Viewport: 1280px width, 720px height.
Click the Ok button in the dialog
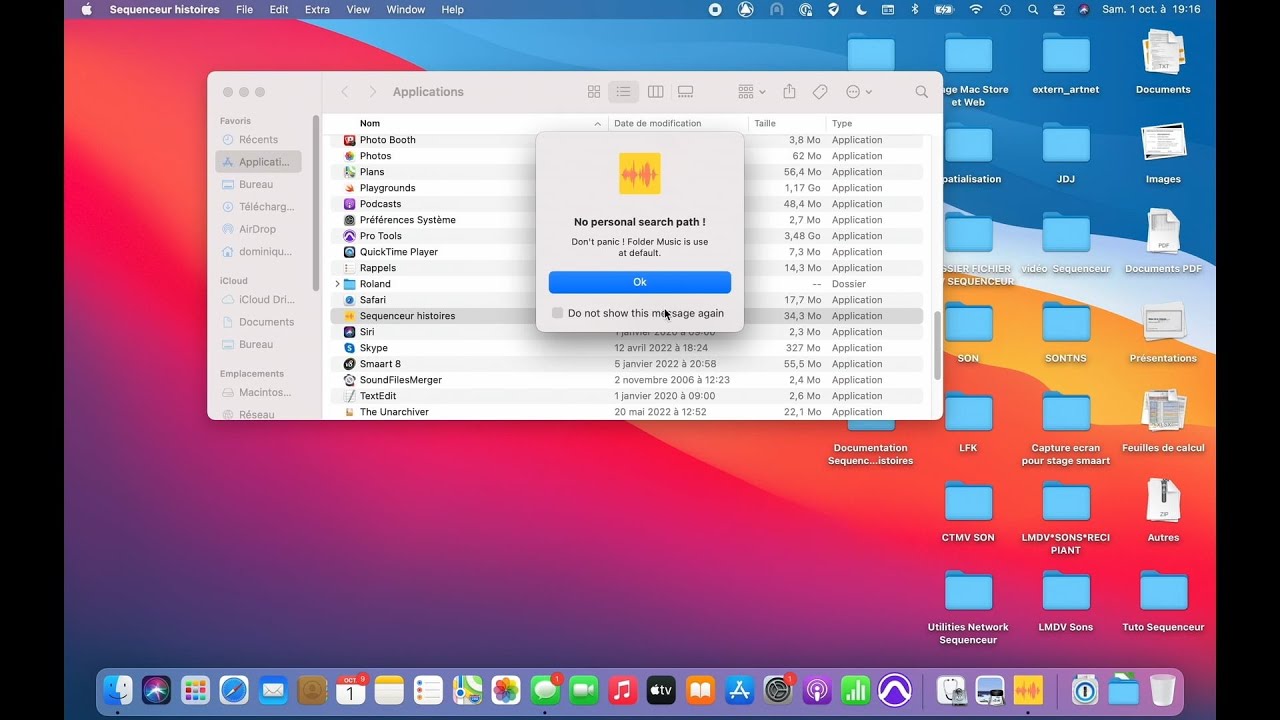pos(639,282)
